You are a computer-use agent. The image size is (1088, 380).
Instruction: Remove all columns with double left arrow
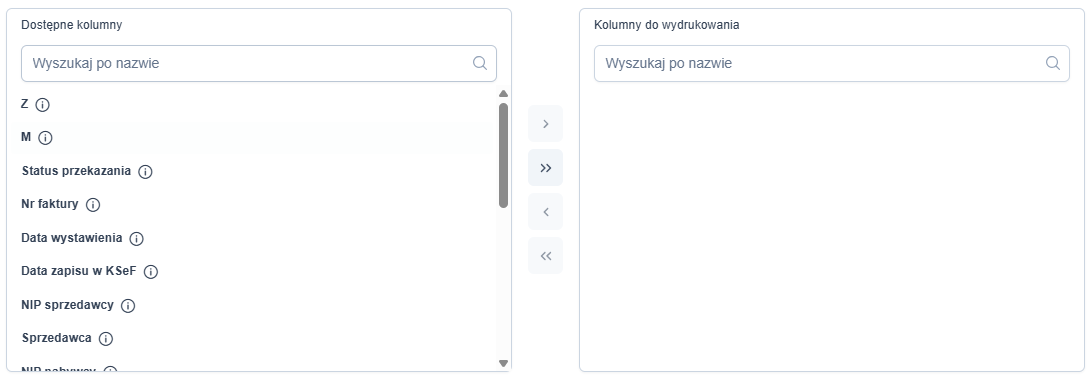(545, 256)
